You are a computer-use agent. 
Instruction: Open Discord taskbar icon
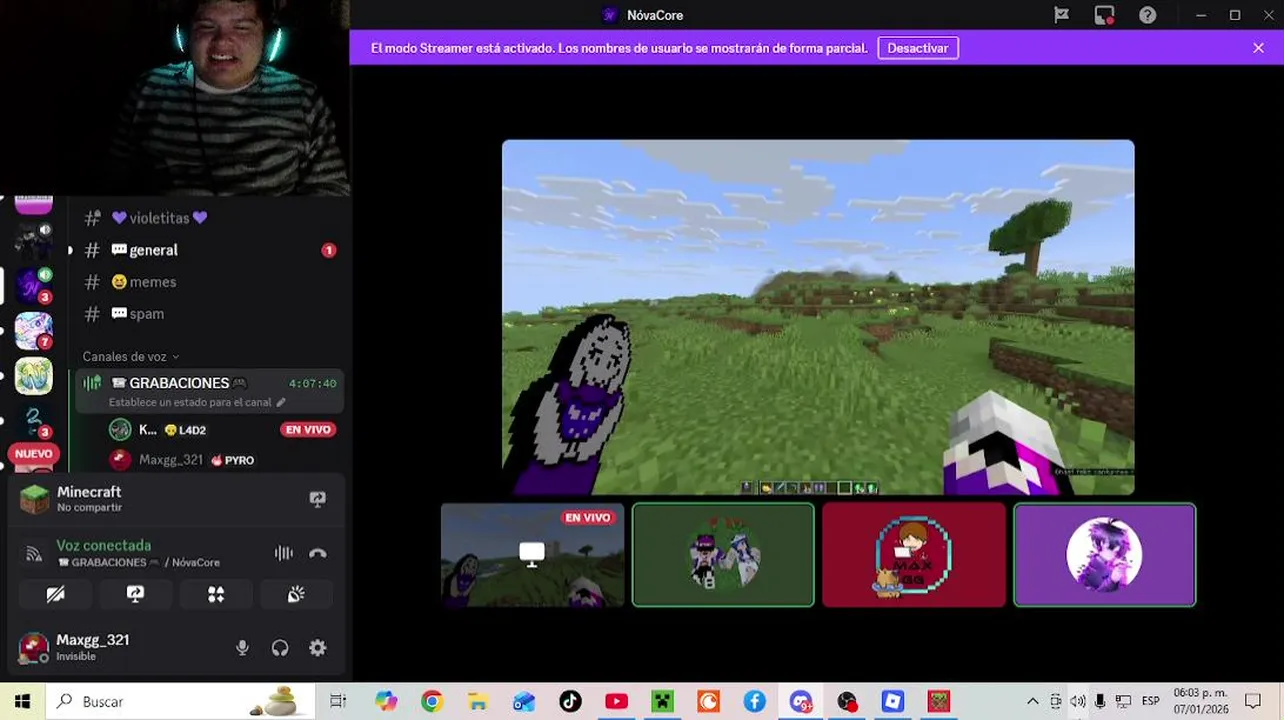click(801, 702)
